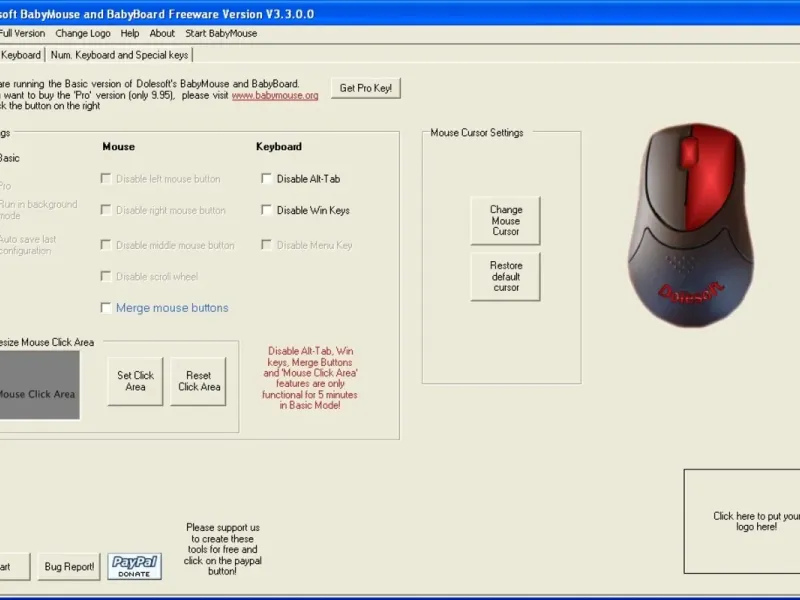Image resolution: width=800 pixels, height=600 pixels.
Task: Click the bold 'Keyboard' column heading
Action: pos(279,146)
